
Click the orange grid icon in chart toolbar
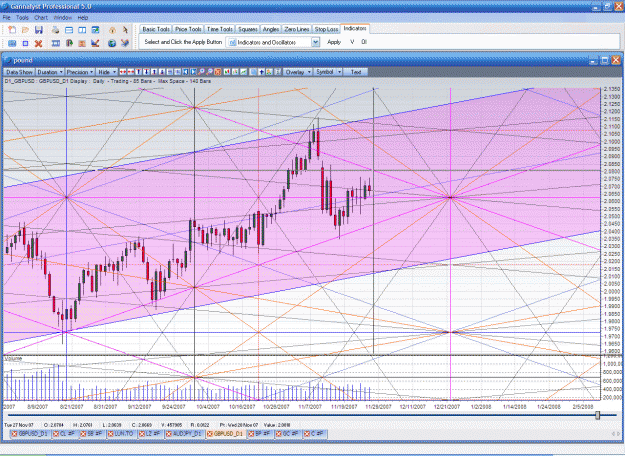point(218,72)
